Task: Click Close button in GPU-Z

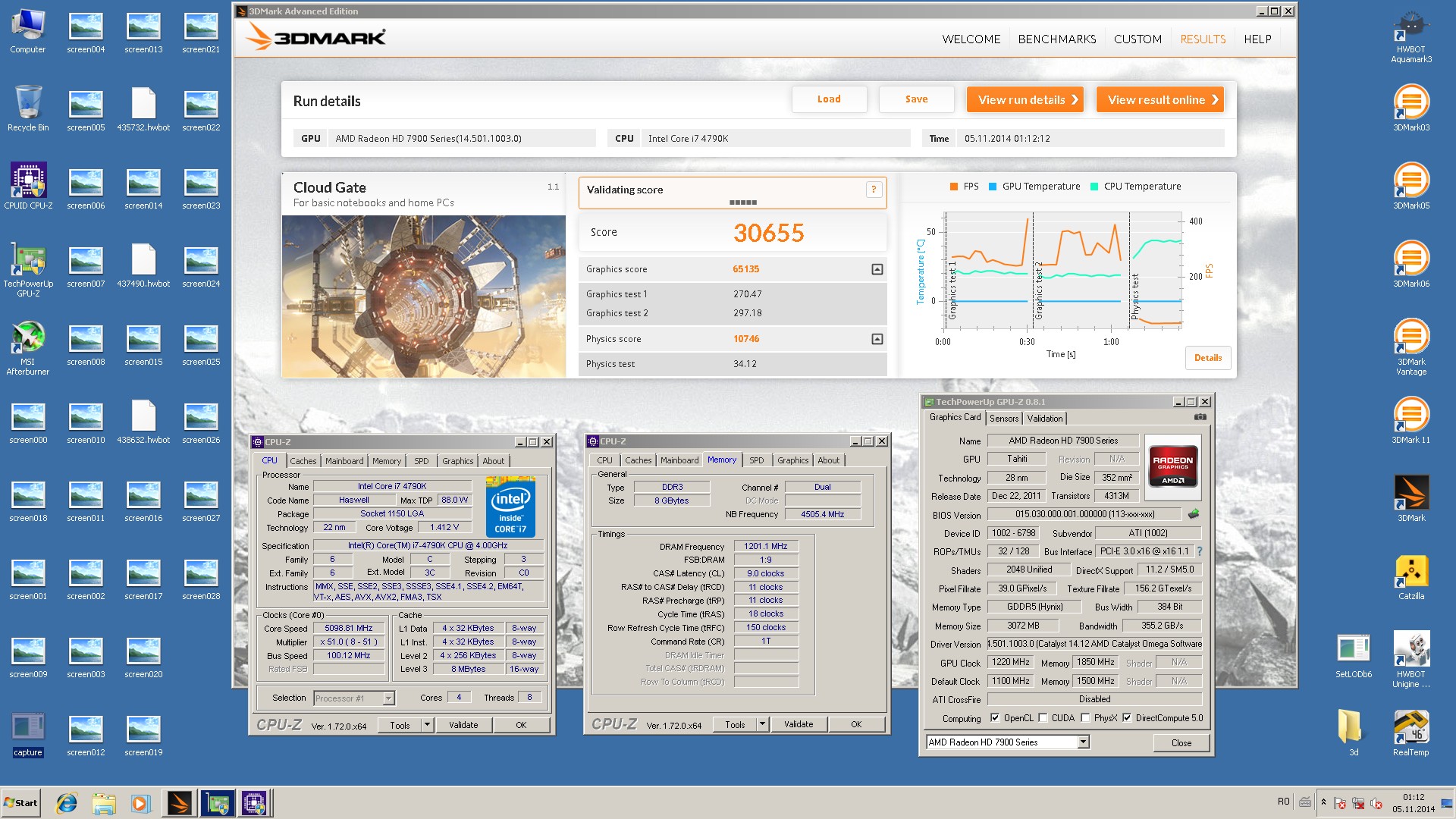Action: tap(1181, 743)
